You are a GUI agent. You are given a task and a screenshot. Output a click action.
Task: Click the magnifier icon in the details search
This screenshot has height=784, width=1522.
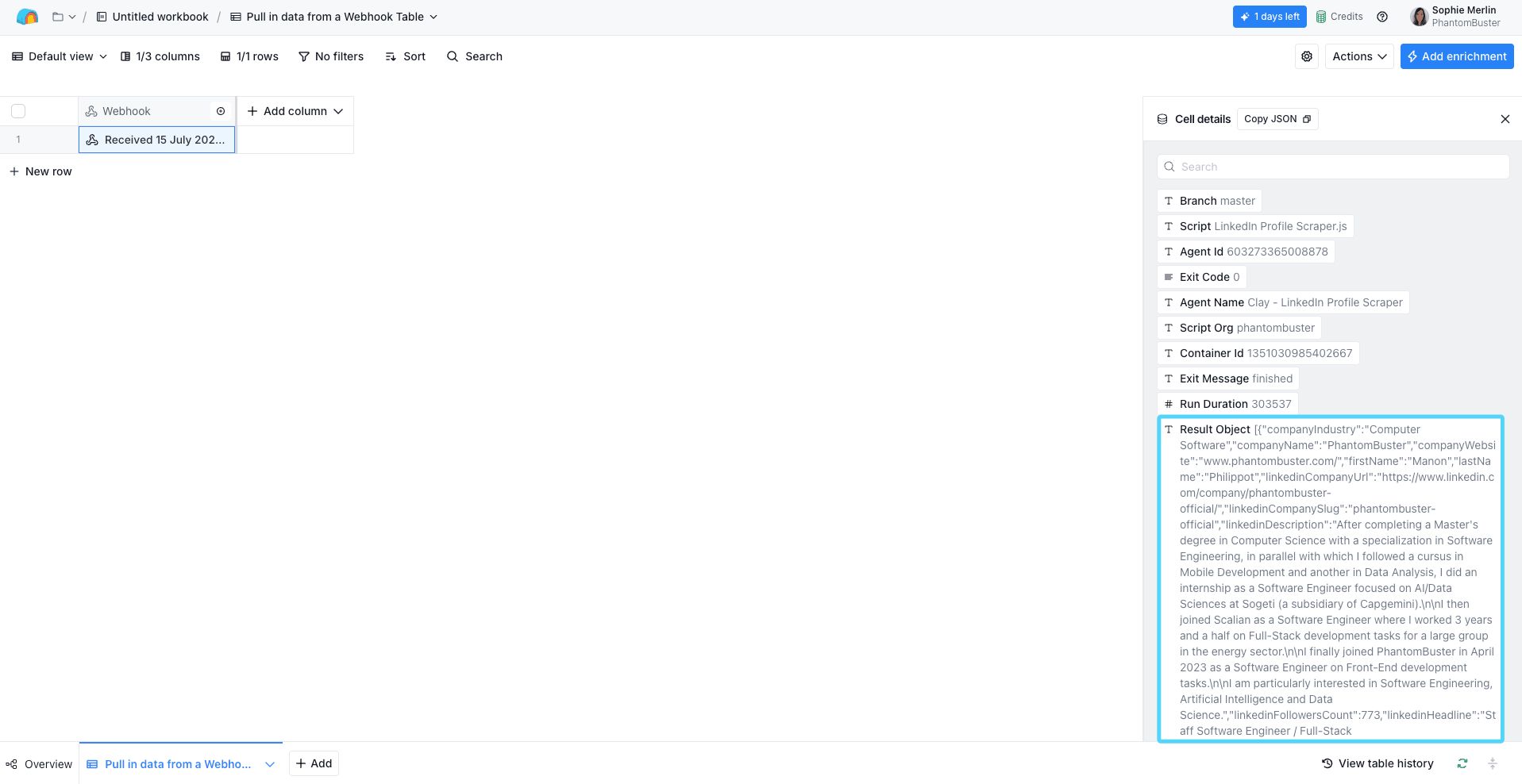click(x=1169, y=167)
